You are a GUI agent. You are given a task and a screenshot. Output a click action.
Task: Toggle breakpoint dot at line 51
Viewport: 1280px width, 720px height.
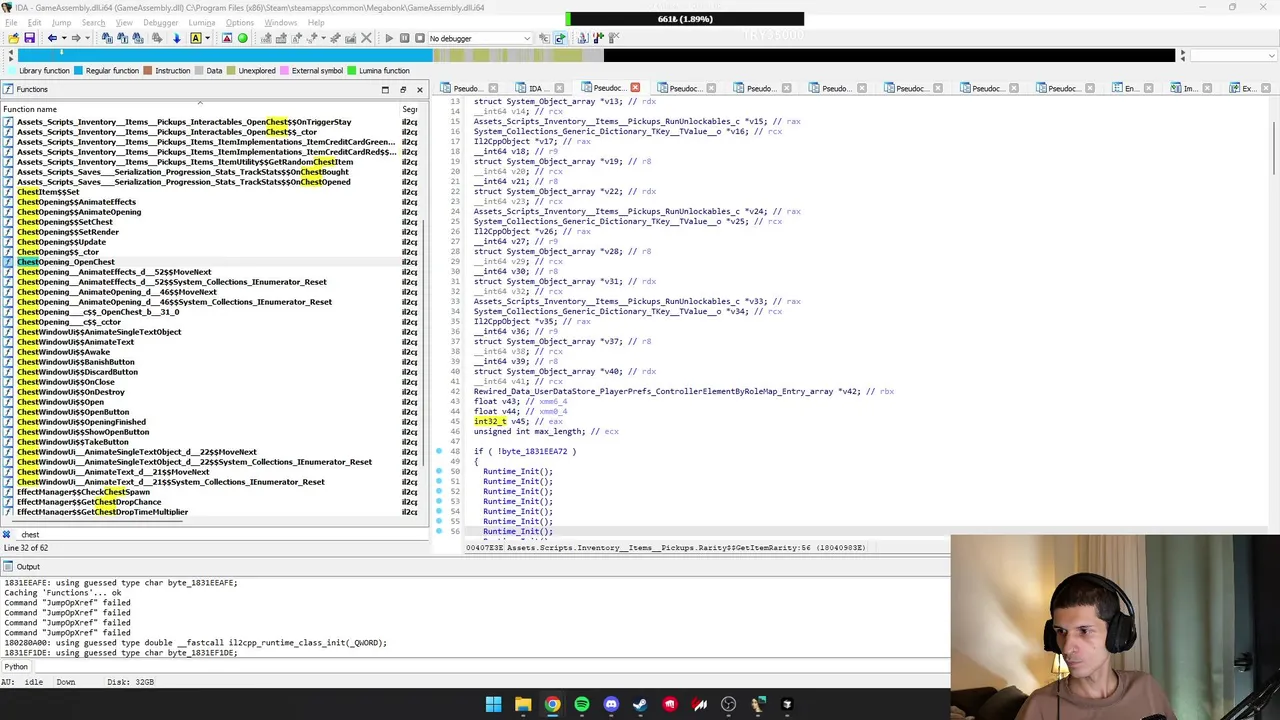tap(439, 481)
